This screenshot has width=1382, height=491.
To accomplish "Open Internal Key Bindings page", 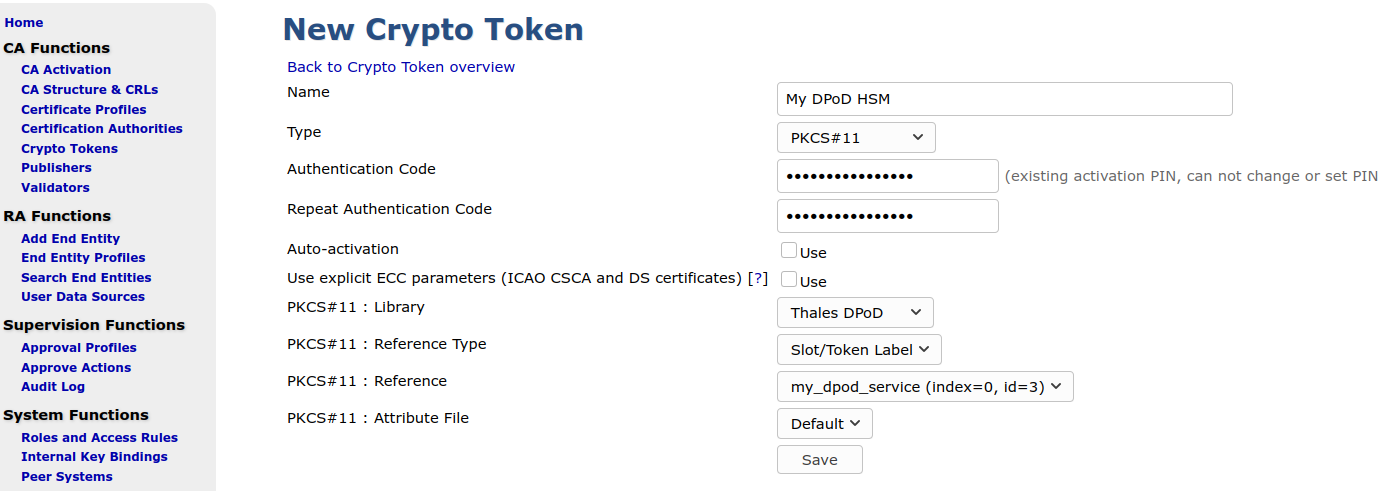I will (x=94, y=457).
